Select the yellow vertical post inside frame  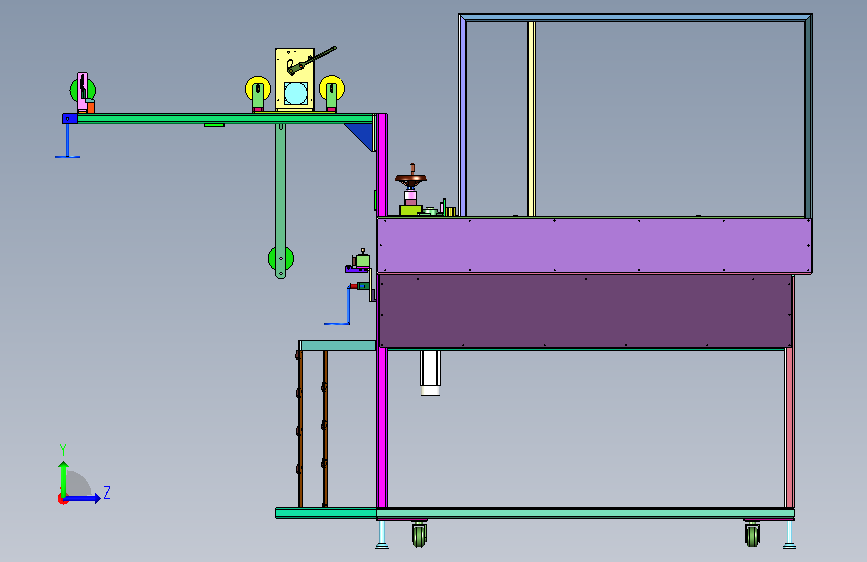[x=531, y=118]
